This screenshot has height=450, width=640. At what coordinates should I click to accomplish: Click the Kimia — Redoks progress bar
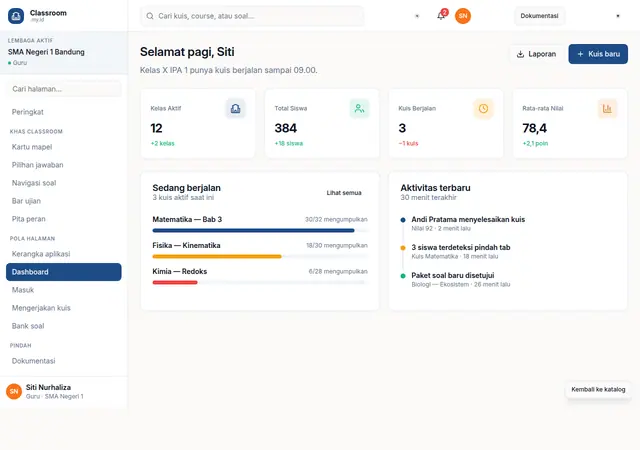coord(260,282)
